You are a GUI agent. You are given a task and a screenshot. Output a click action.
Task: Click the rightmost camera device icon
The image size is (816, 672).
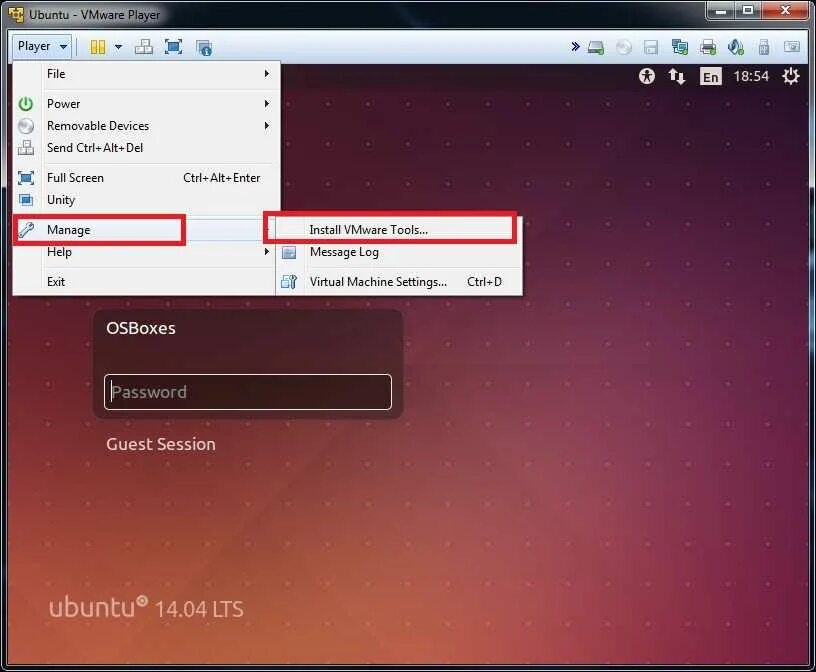792,47
